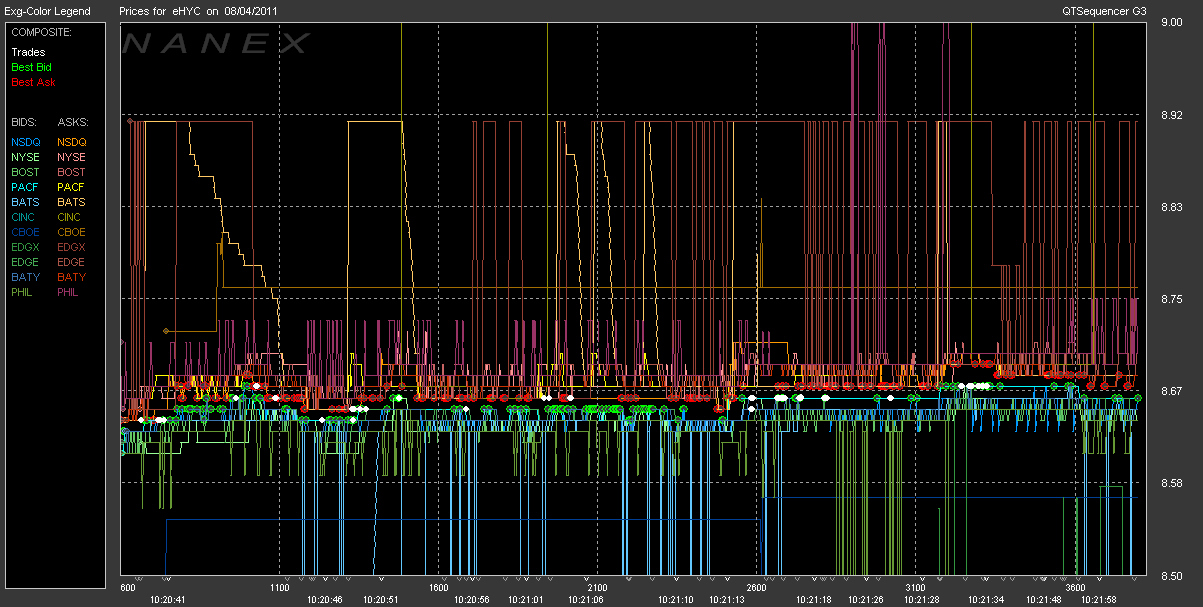Click the 10:21:13 time axis label
This screenshot has height=607, width=1203.
point(727,599)
